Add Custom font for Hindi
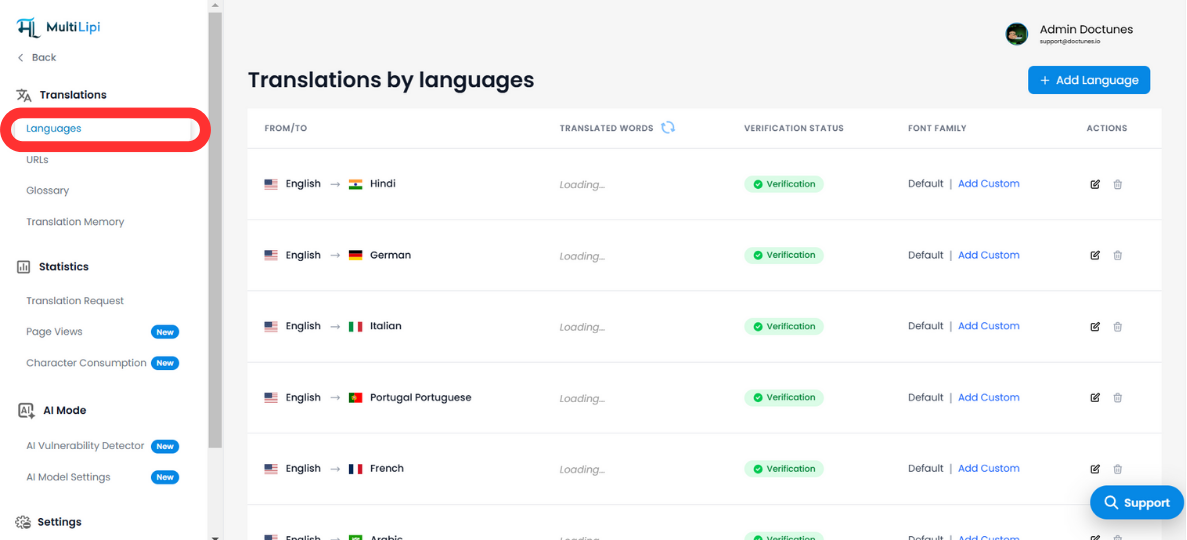 (989, 183)
